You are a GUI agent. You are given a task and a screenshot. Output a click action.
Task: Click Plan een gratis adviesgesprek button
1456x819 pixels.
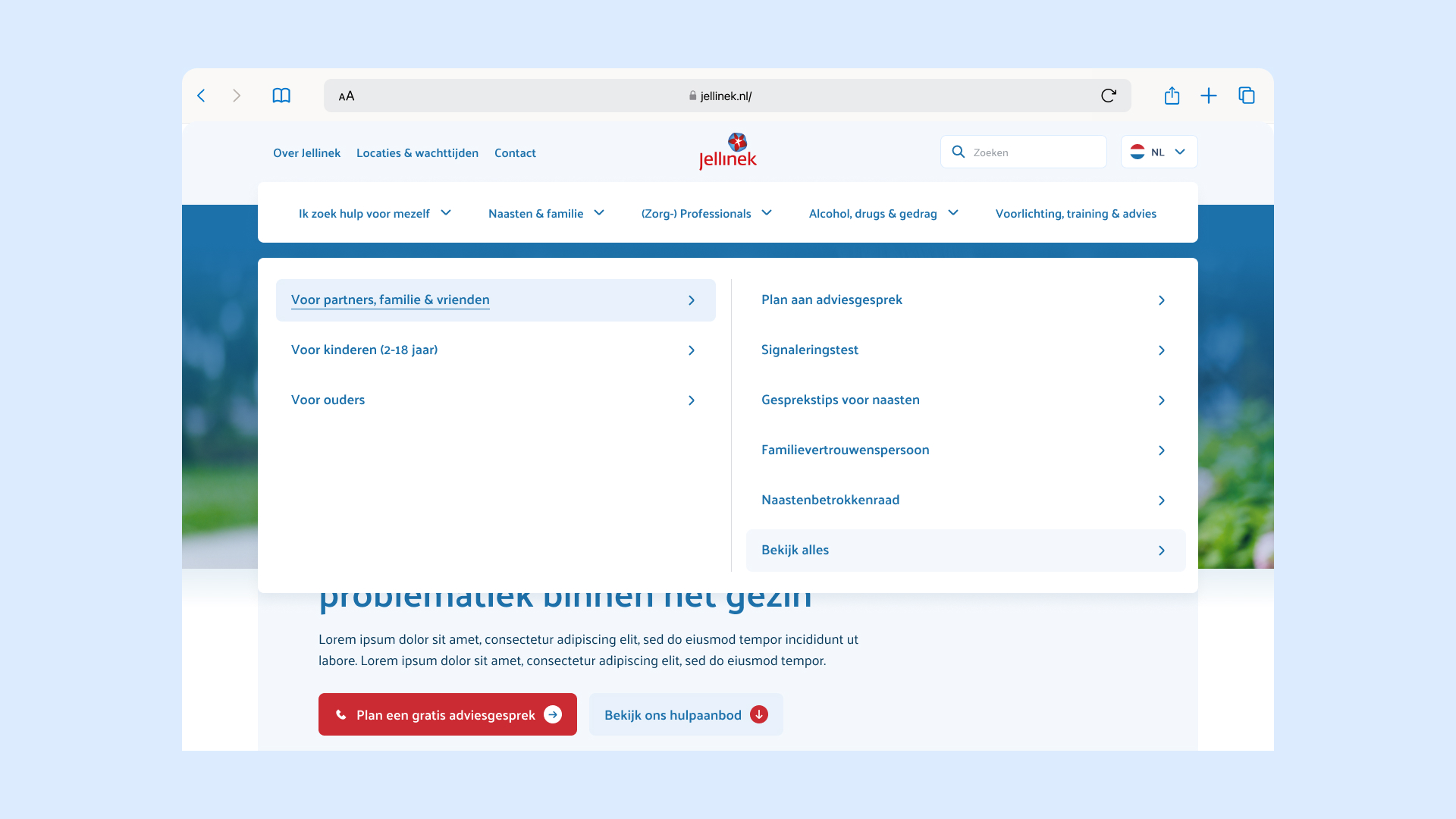click(447, 714)
